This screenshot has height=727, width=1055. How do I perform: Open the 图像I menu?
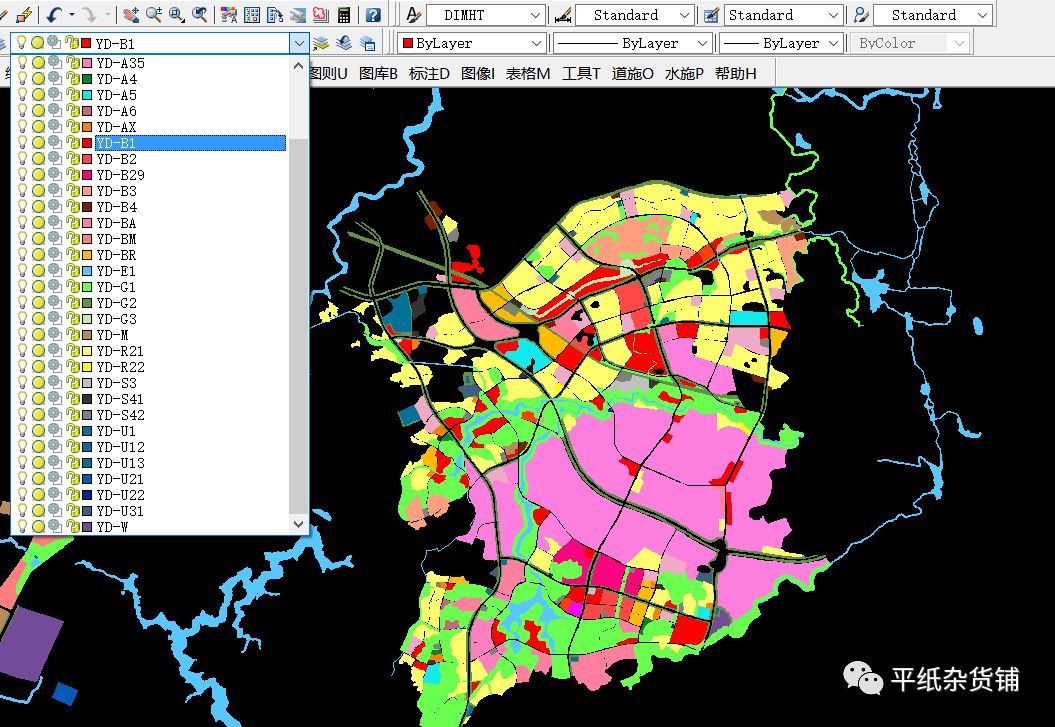(478, 73)
